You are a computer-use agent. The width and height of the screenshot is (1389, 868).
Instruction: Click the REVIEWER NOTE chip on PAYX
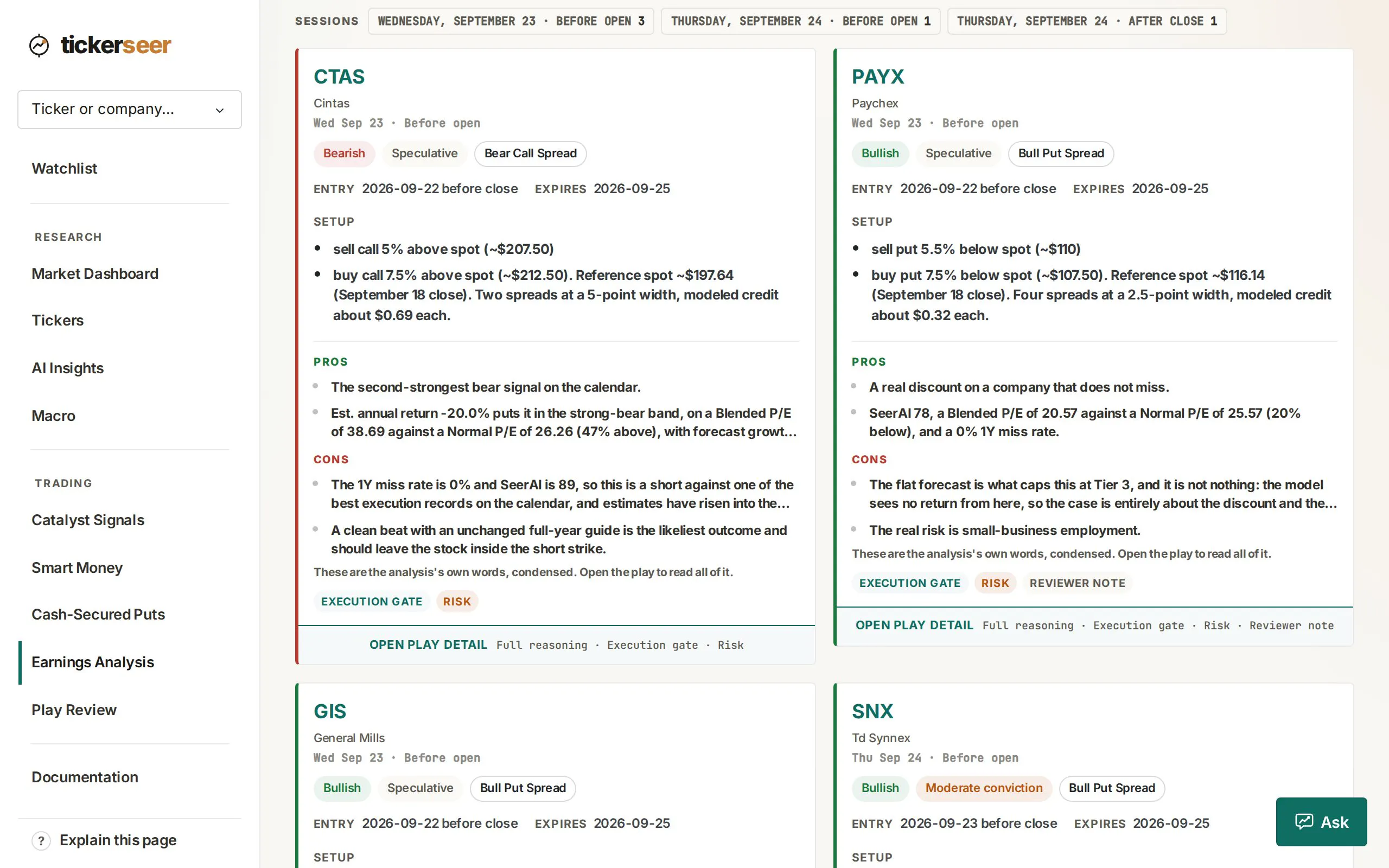pyautogui.click(x=1078, y=583)
